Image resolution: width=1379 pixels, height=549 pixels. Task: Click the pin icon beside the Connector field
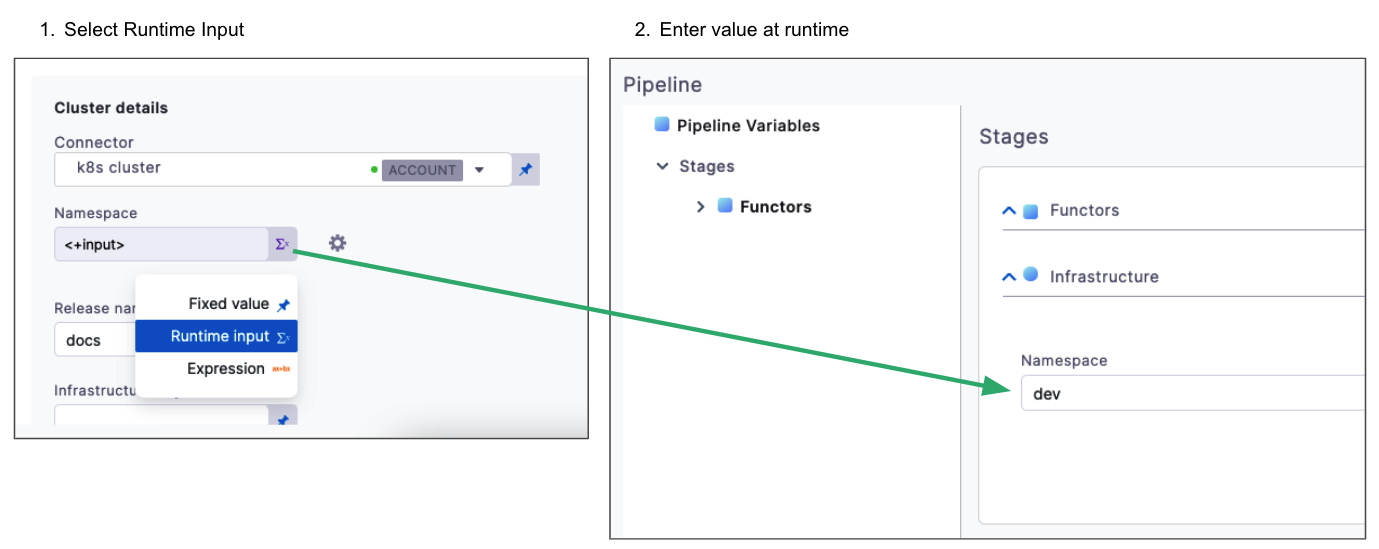coord(526,170)
